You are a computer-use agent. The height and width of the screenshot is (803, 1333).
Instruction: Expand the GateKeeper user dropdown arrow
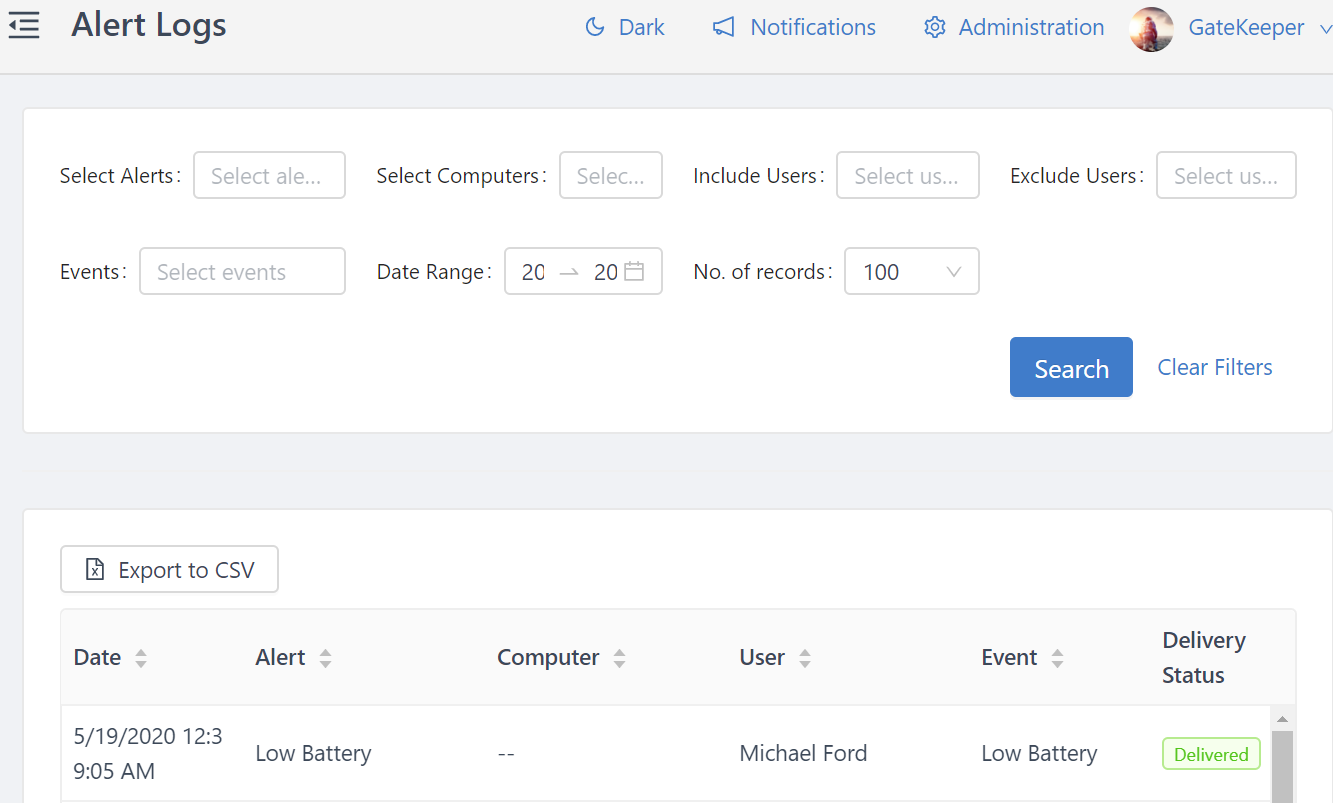(x=1325, y=29)
